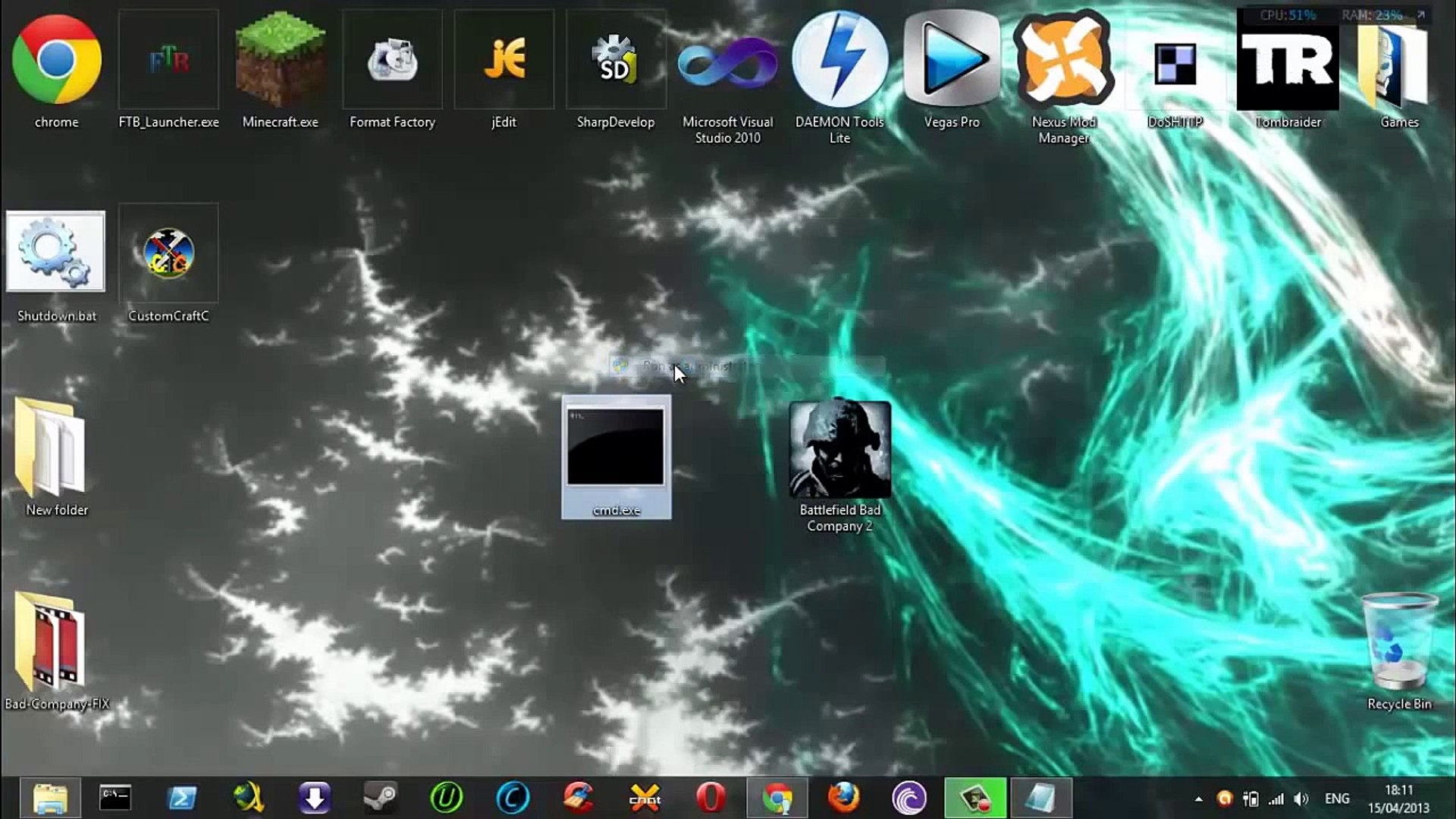
Task: Select the jEdit desktop icon
Action: 504,59
